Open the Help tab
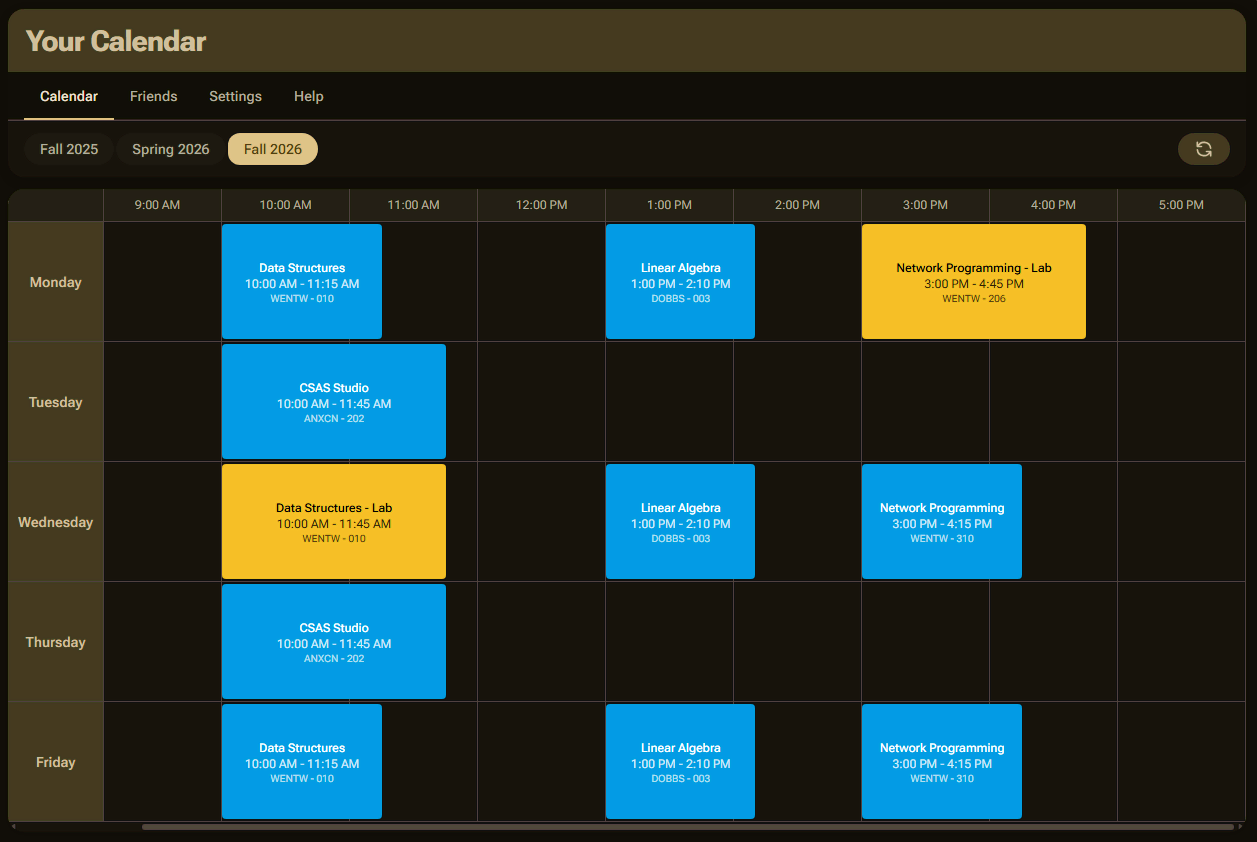 [x=308, y=96]
